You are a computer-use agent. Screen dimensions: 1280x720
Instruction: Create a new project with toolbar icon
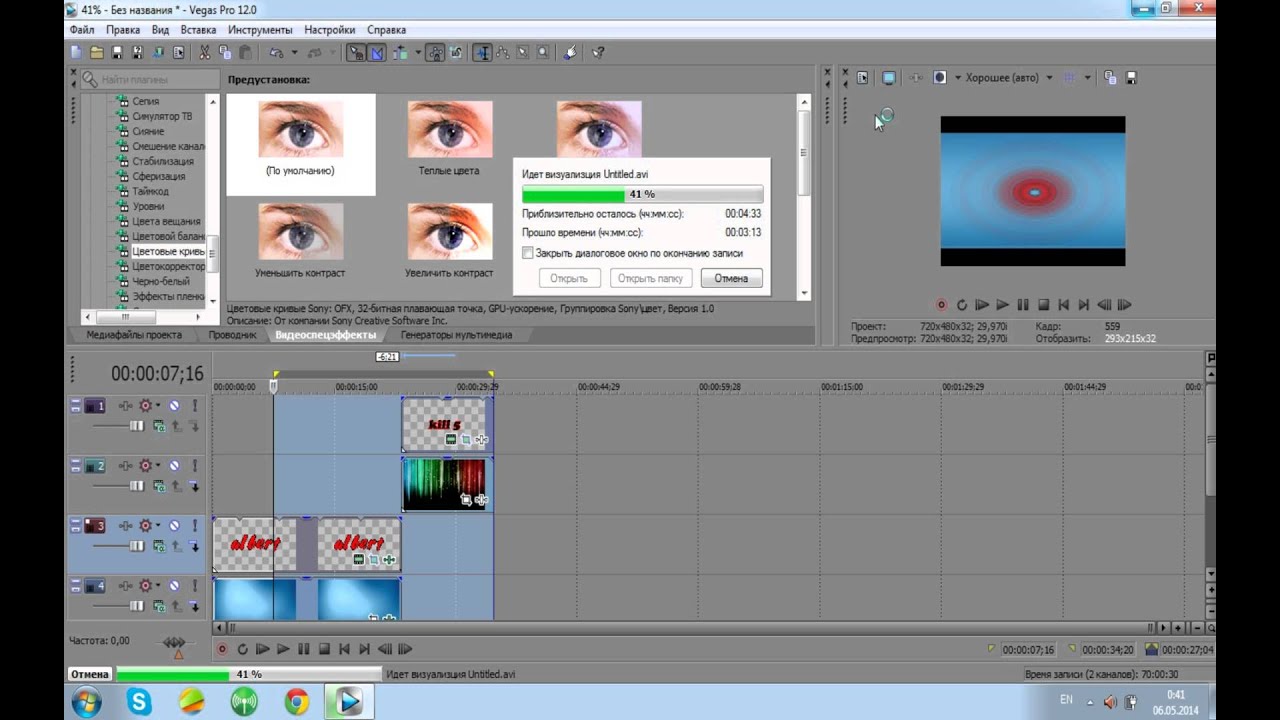pos(76,52)
